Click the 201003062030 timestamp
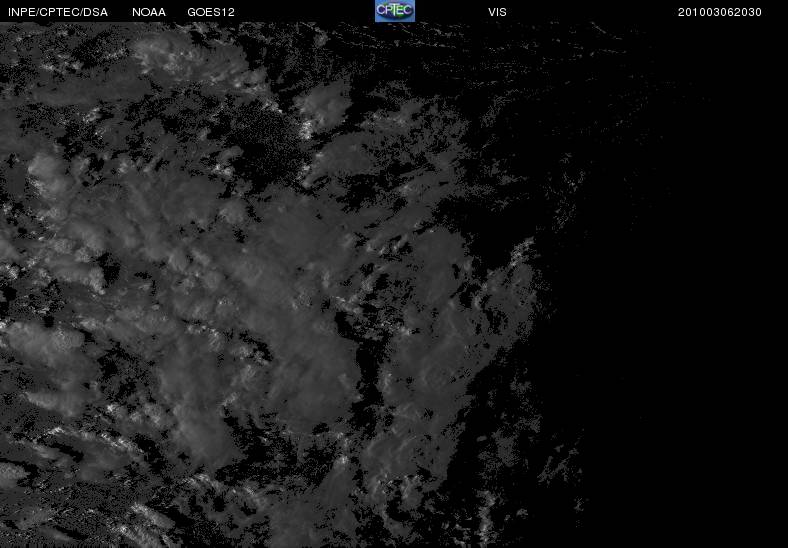The image size is (788, 548). point(720,12)
